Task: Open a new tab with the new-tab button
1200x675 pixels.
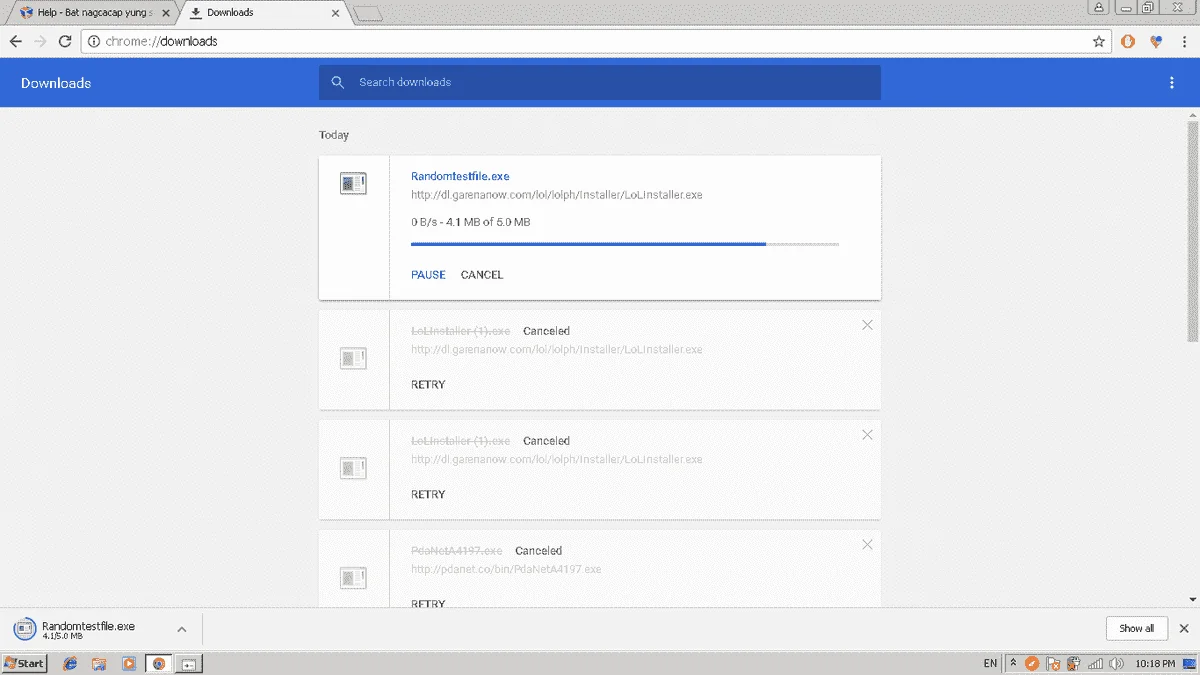Action: point(368,14)
